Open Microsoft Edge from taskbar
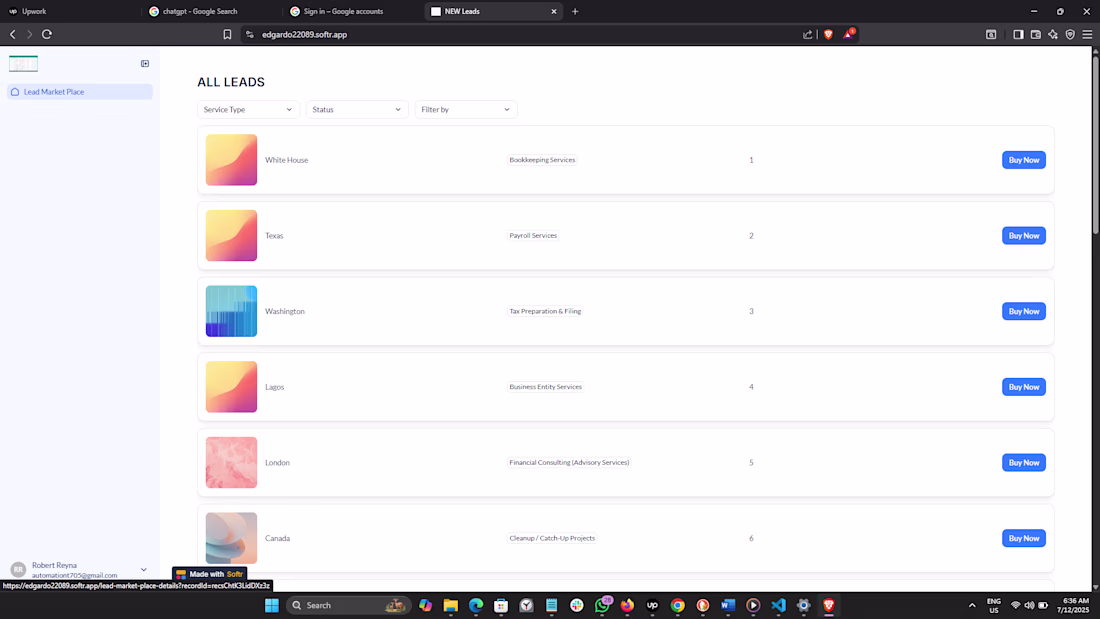1100x619 pixels. click(x=476, y=605)
